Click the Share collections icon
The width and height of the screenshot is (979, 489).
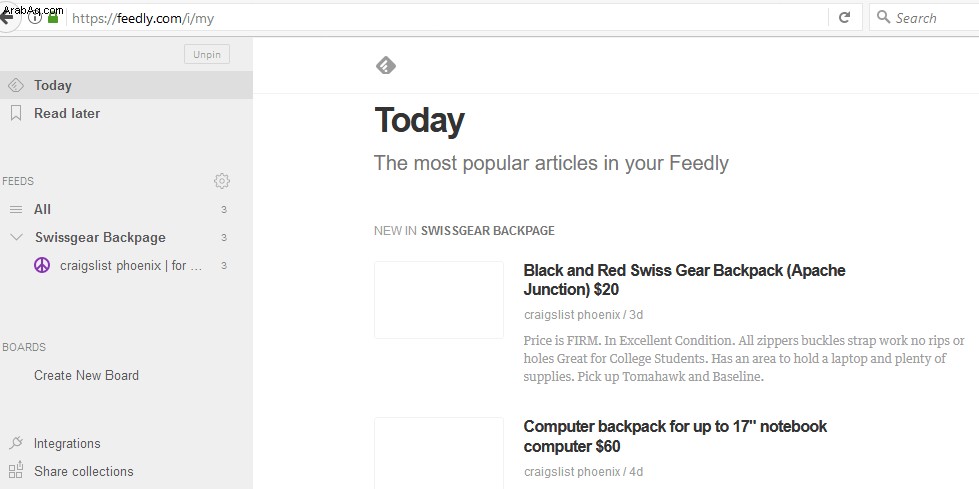point(16,470)
